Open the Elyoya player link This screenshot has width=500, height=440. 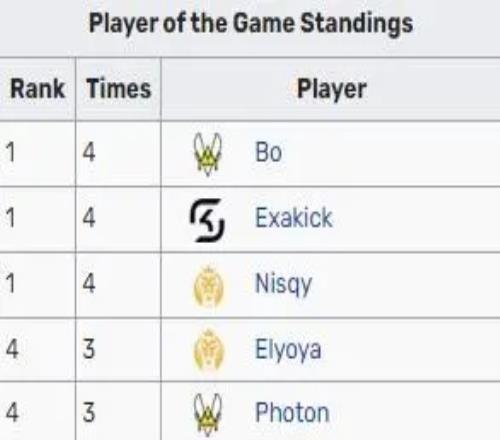pos(288,350)
